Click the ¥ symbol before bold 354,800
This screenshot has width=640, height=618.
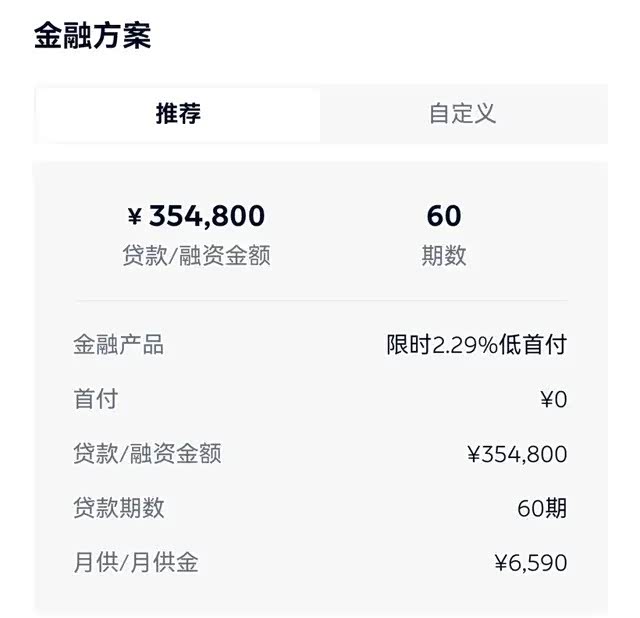click(136, 217)
